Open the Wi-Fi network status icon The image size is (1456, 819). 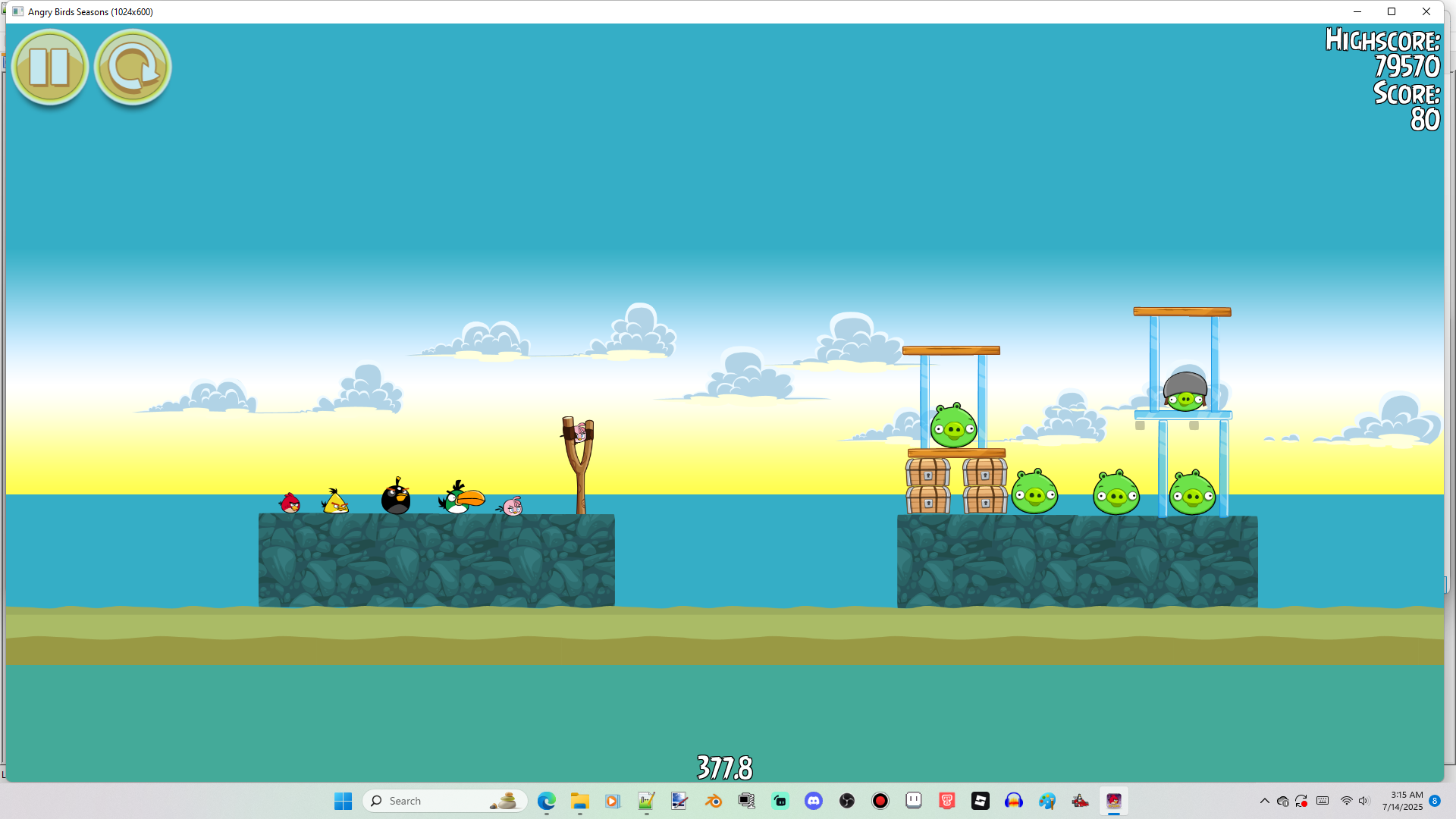point(1346,801)
